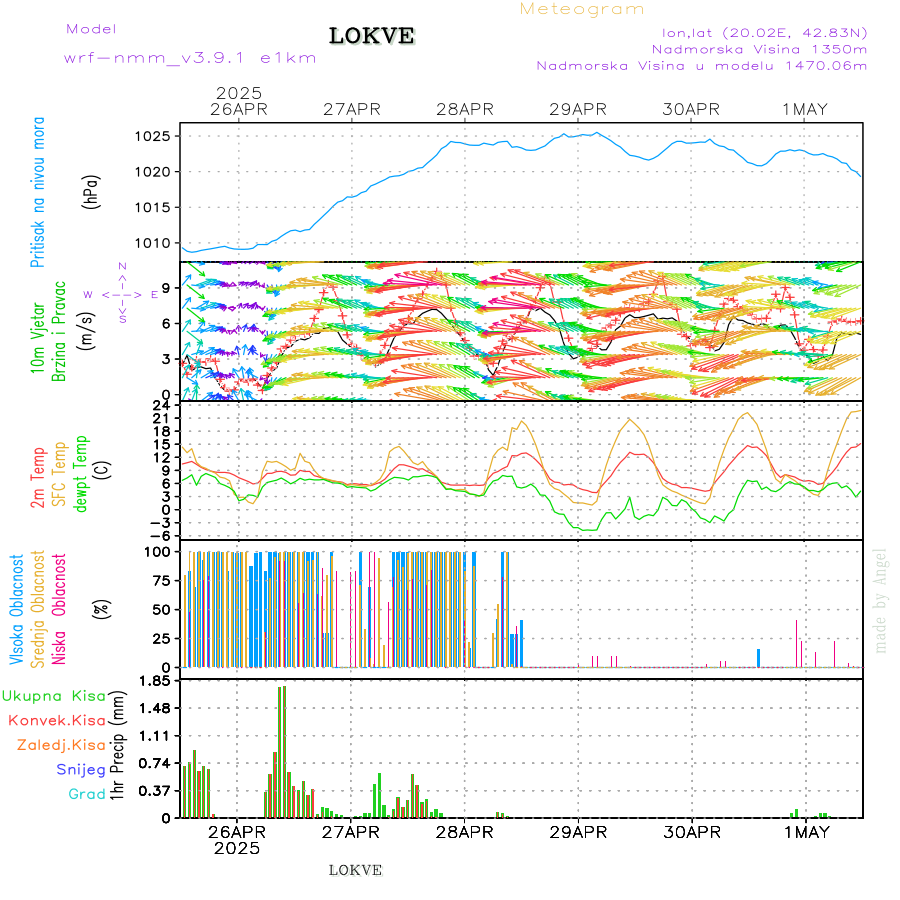Click the N-W-E-S compass rose legend
This screenshot has width=900, height=900.
122,293
